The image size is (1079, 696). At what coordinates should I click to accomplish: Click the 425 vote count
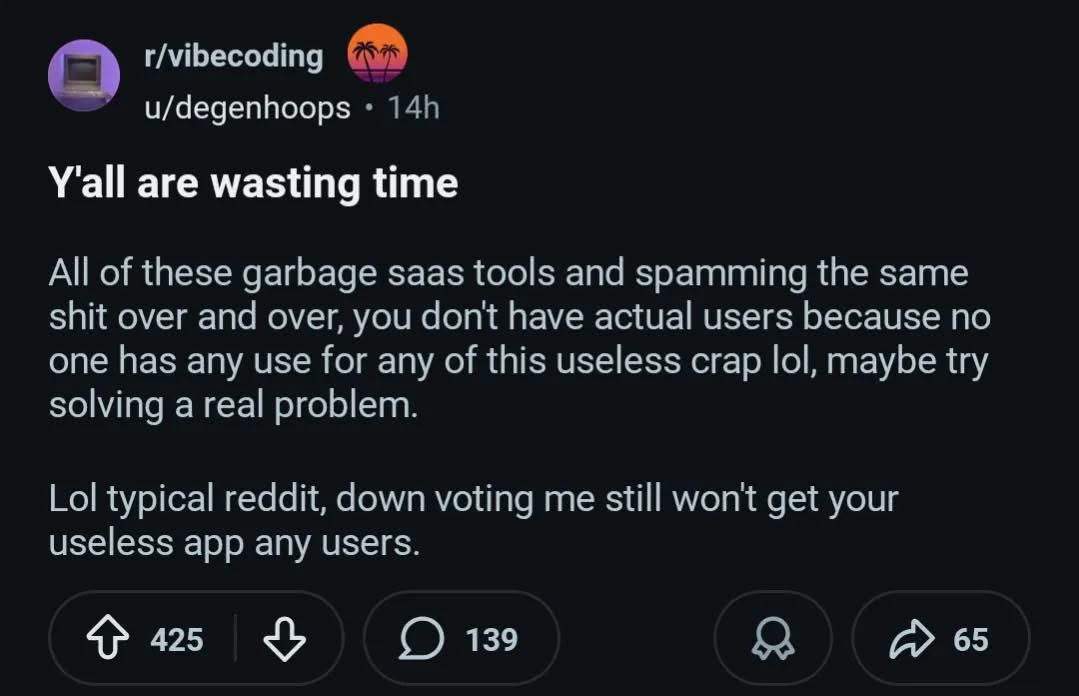(x=177, y=637)
